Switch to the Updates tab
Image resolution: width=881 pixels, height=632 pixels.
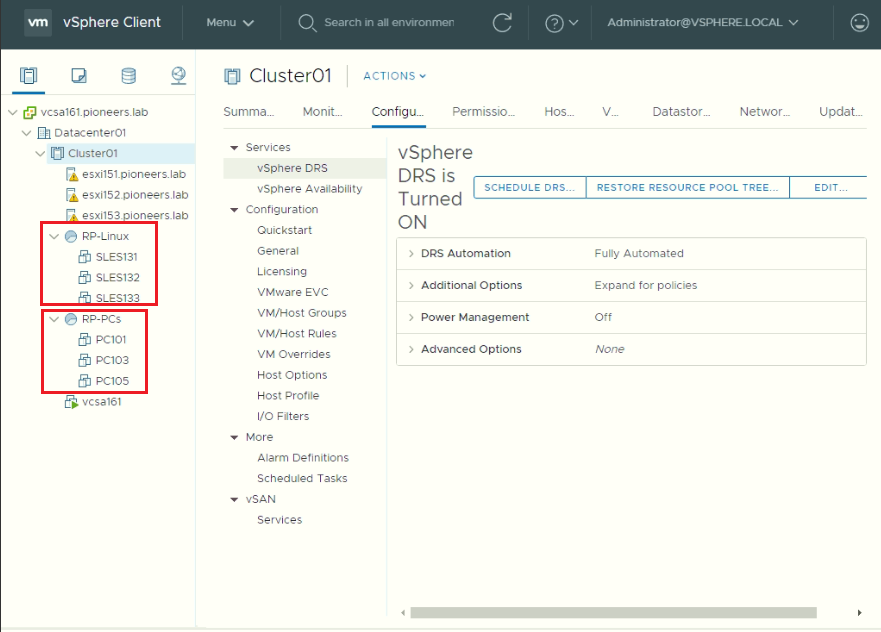841,112
